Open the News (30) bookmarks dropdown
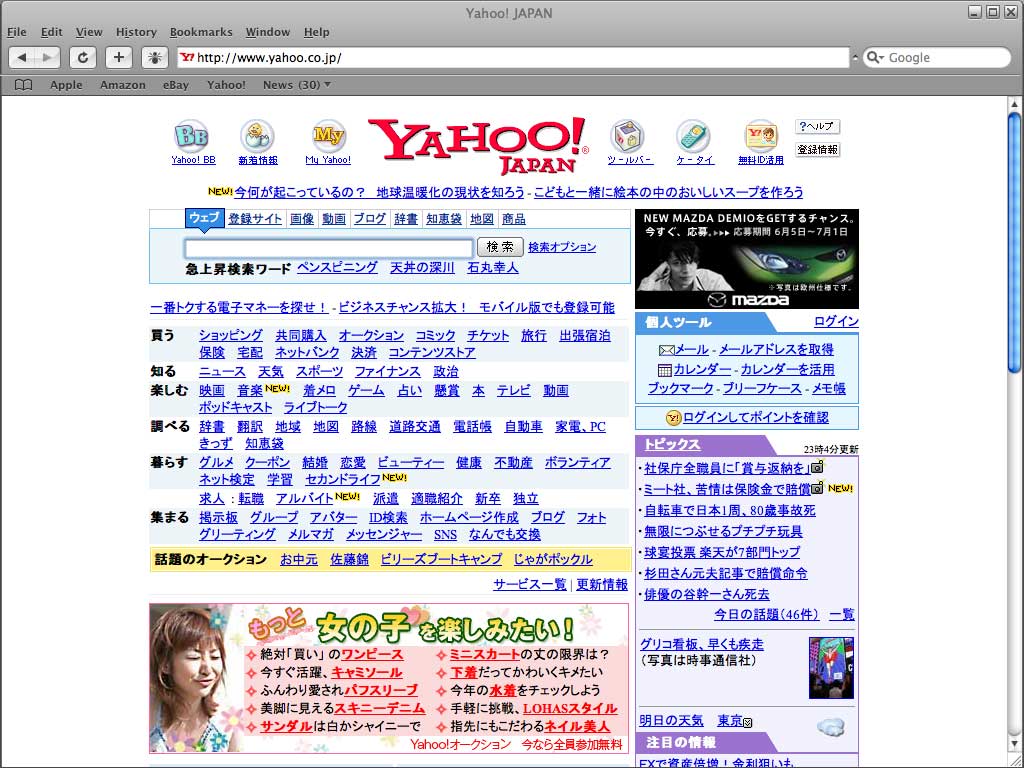 (x=296, y=85)
